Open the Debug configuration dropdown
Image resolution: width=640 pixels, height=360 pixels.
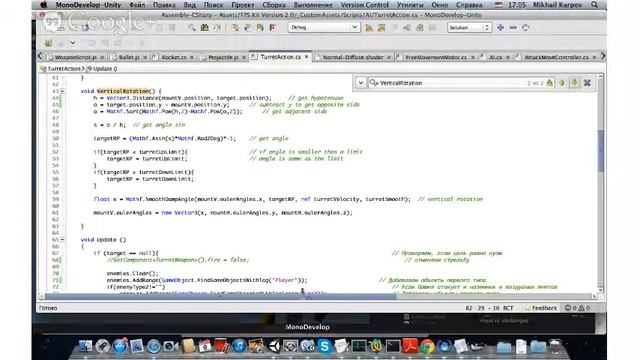(x=324, y=27)
